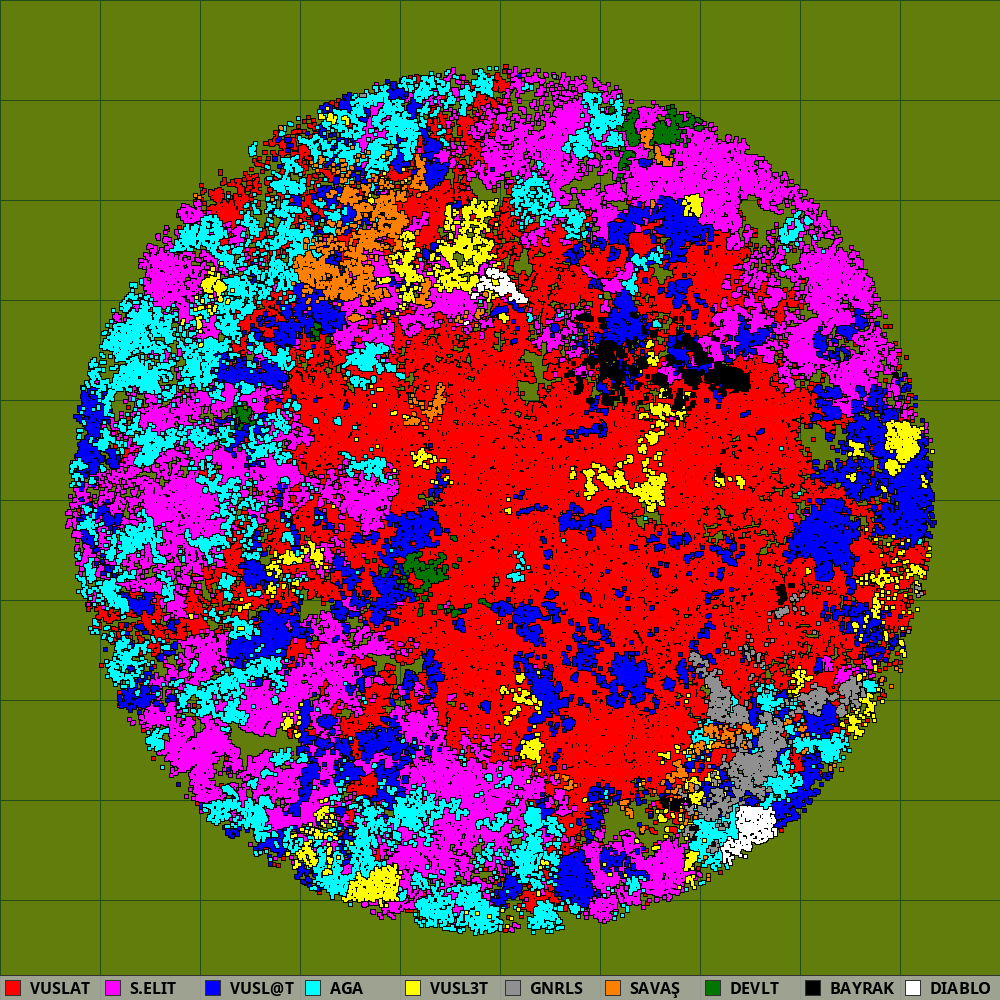Click the cyan AGA legend swatch
The image size is (1000, 1000).
coord(313,988)
